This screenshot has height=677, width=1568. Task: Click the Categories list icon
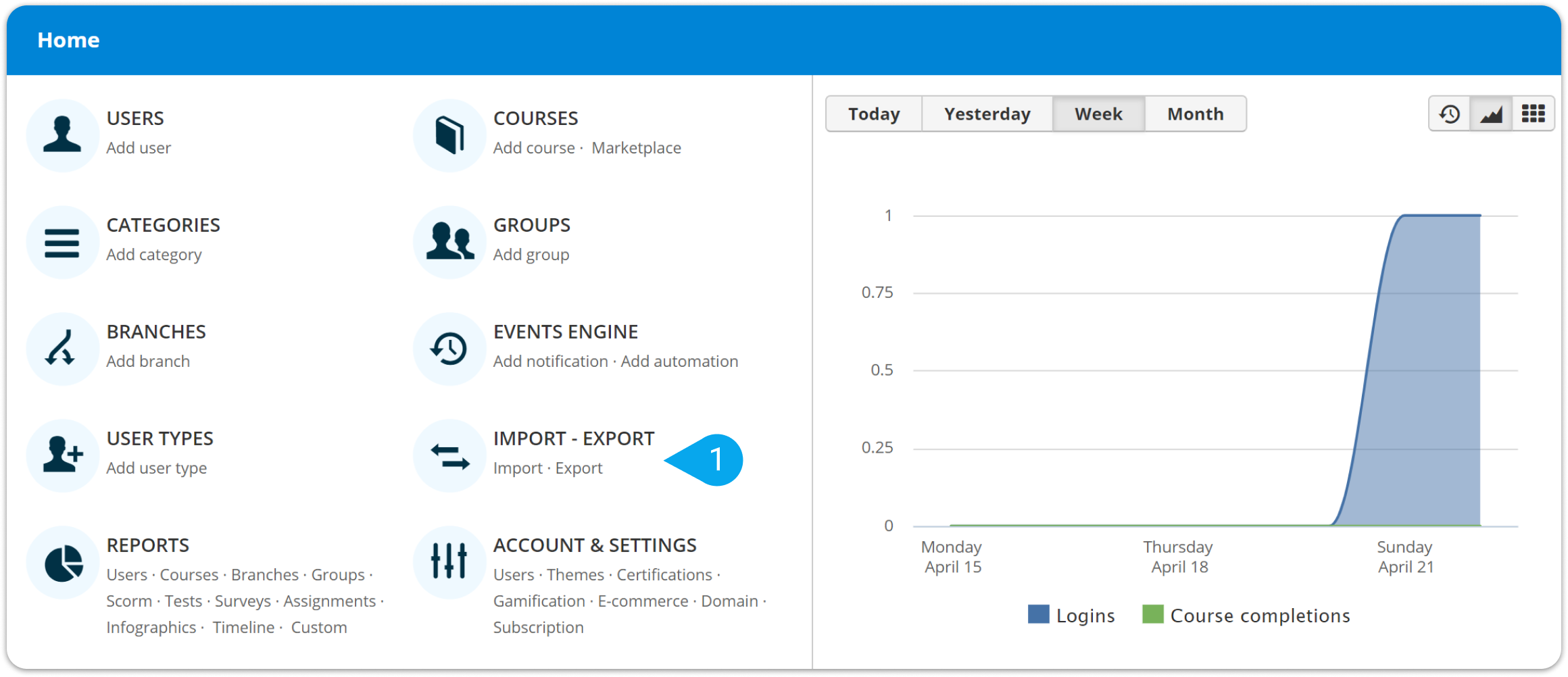(63, 243)
